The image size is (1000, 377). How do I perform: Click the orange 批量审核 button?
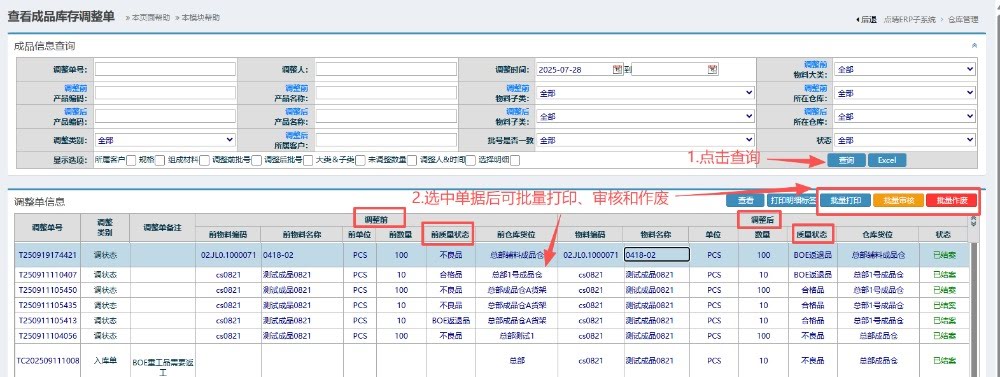coord(899,200)
